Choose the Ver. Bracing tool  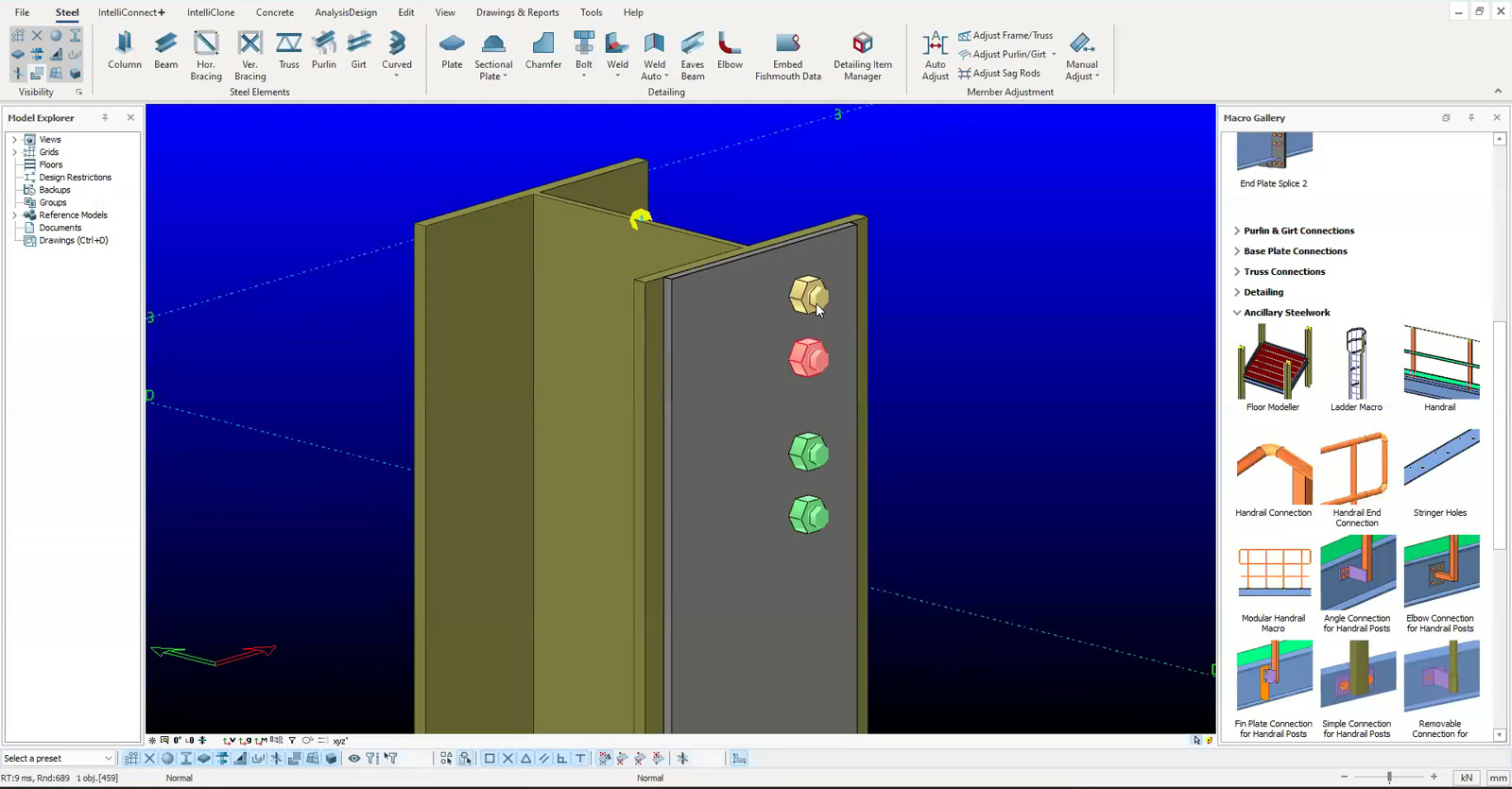(249, 57)
